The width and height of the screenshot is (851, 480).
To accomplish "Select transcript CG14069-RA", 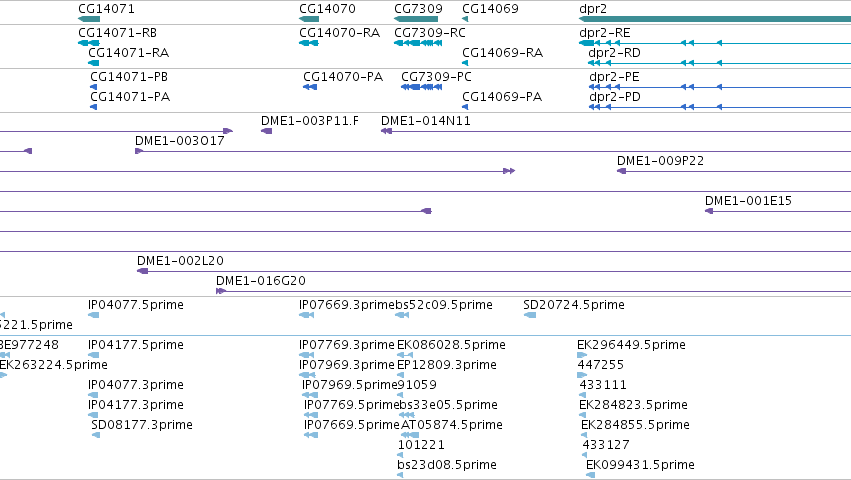I will (x=503, y=53).
